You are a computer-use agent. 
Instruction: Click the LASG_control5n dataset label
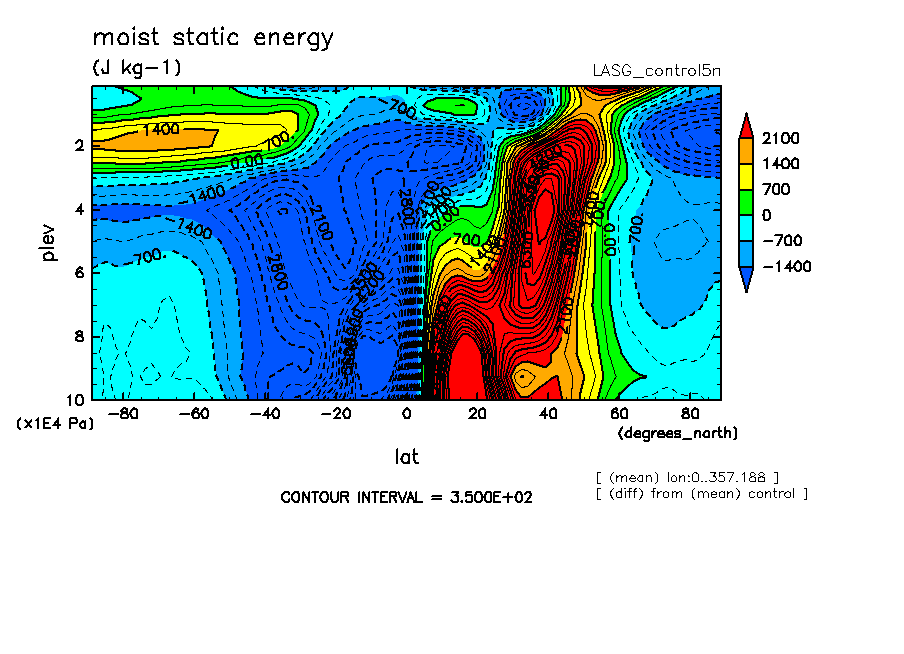tap(656, 71)
